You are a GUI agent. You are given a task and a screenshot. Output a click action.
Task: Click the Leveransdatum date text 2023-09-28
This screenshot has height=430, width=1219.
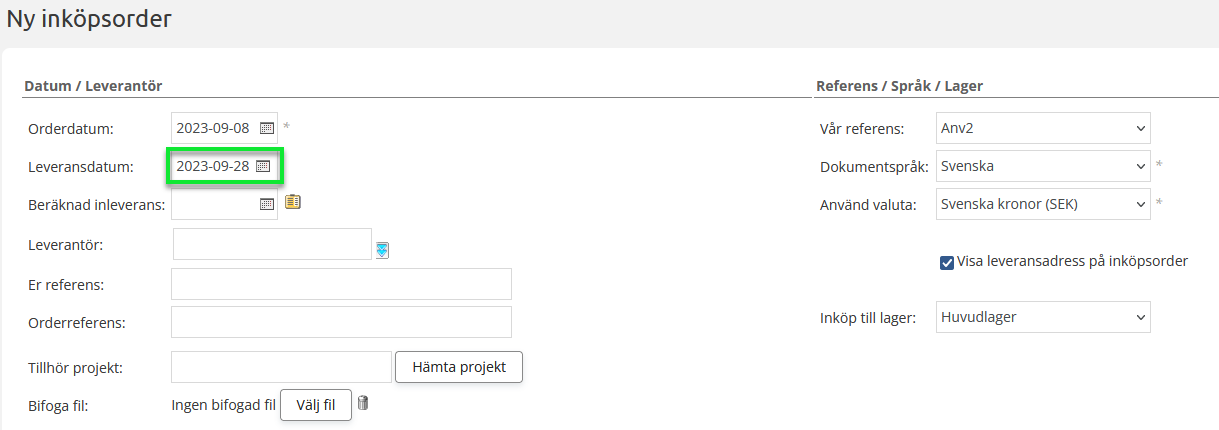click(213, 166)
